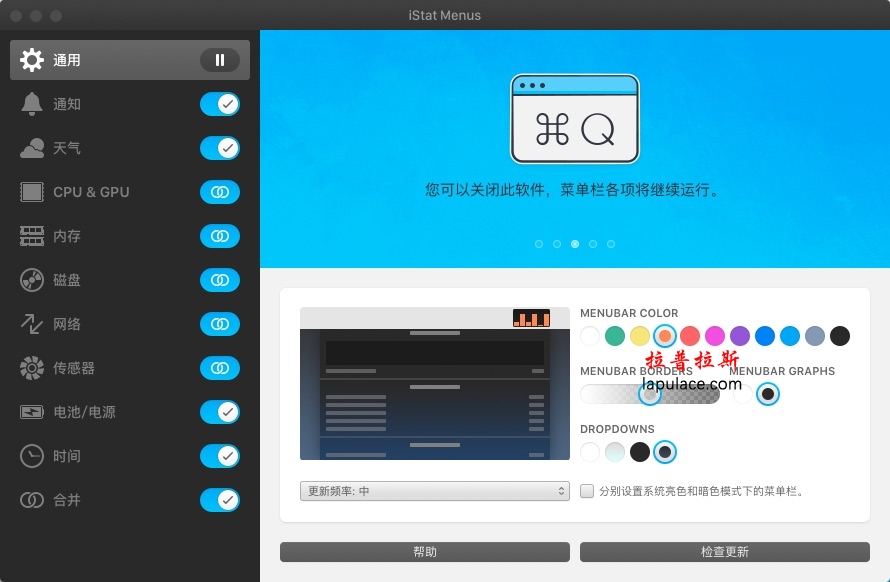Click the bell icon beside 通知
This screenshot has height=582, width=890.
32,104
